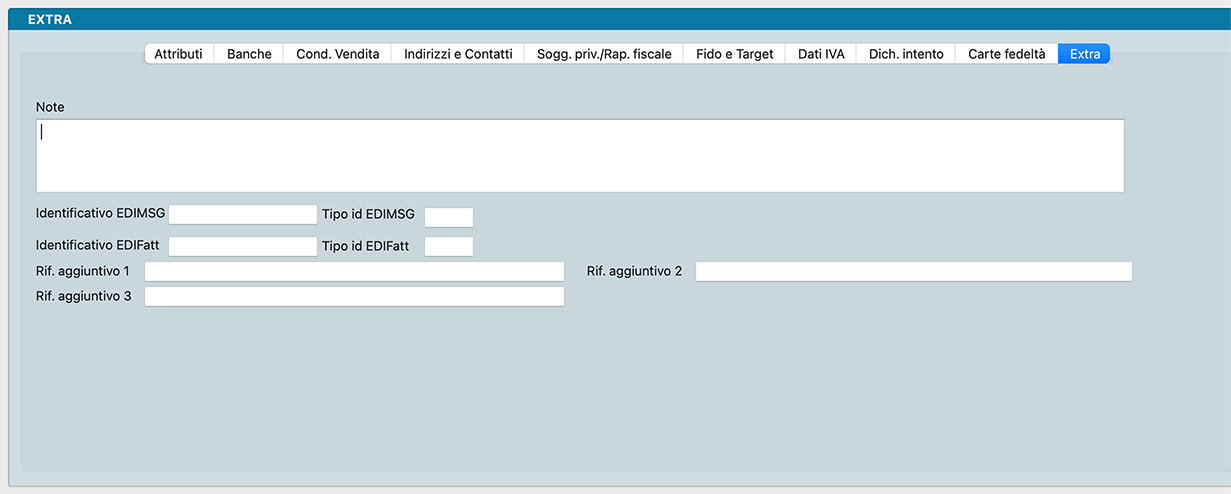Select the Tipo id EDIFatt field
The height and width of the screenshot is (494, 1231).
point(448,246)
